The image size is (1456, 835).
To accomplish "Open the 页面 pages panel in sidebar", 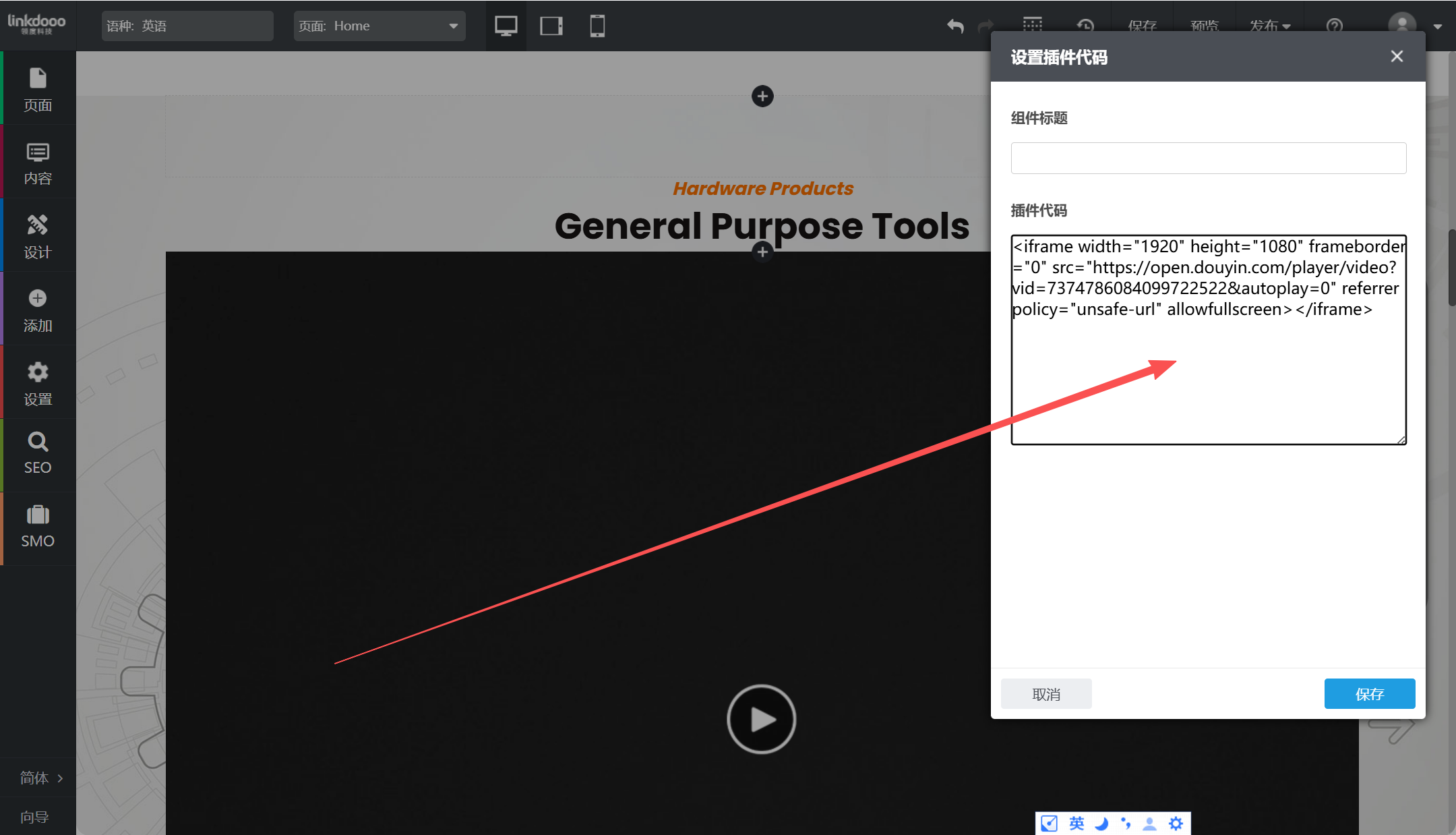I will point(38,89).
